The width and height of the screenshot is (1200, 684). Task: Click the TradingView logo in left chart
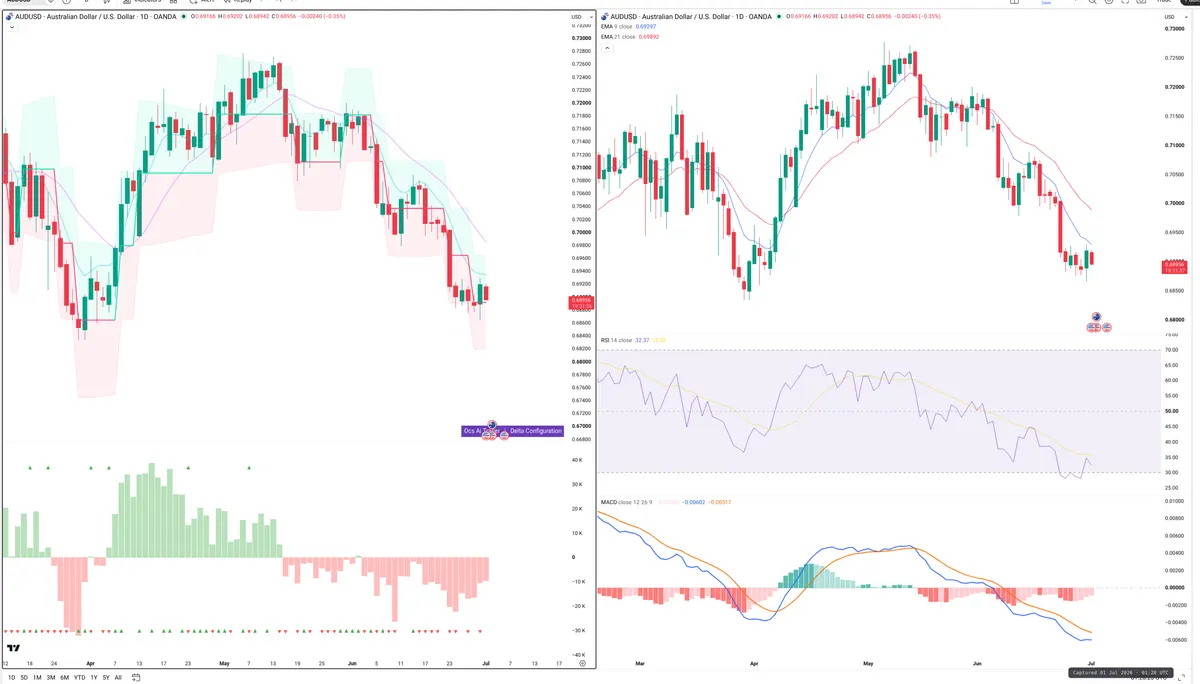click(x=13, y=648)
